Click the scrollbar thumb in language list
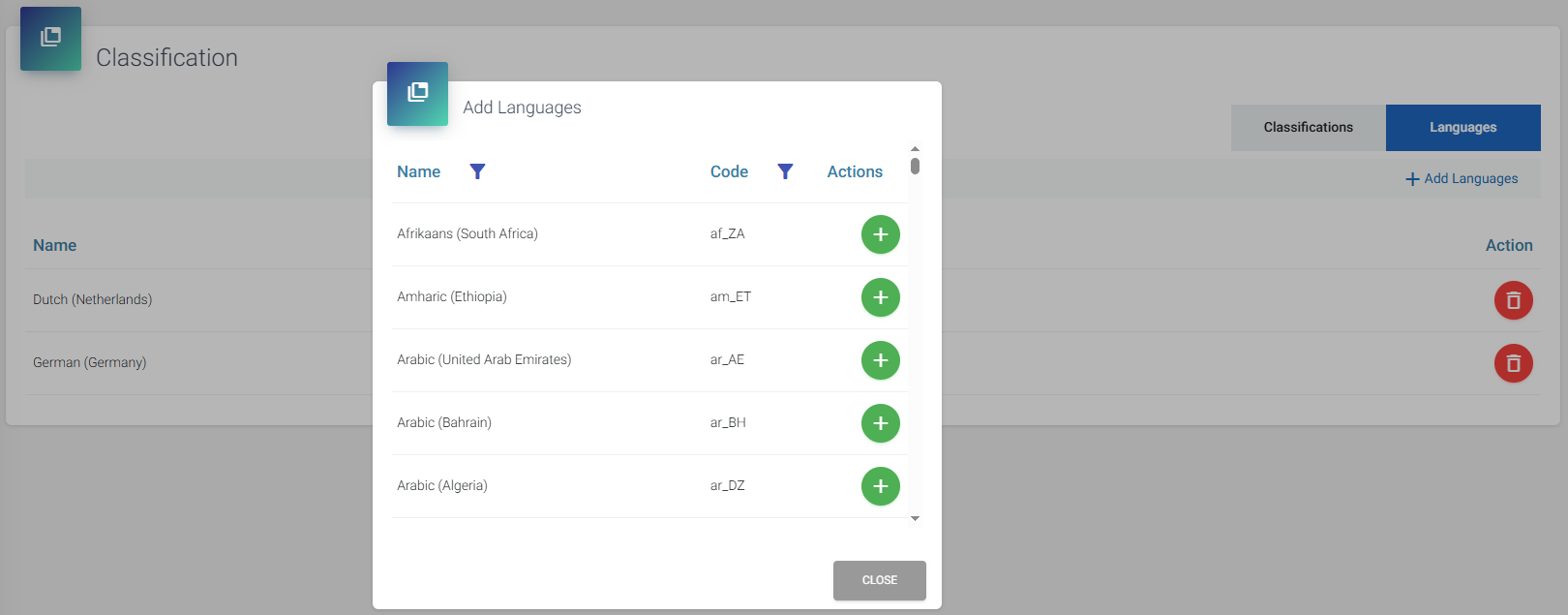This screenshot has width=1568, height=615. (915, 166)
